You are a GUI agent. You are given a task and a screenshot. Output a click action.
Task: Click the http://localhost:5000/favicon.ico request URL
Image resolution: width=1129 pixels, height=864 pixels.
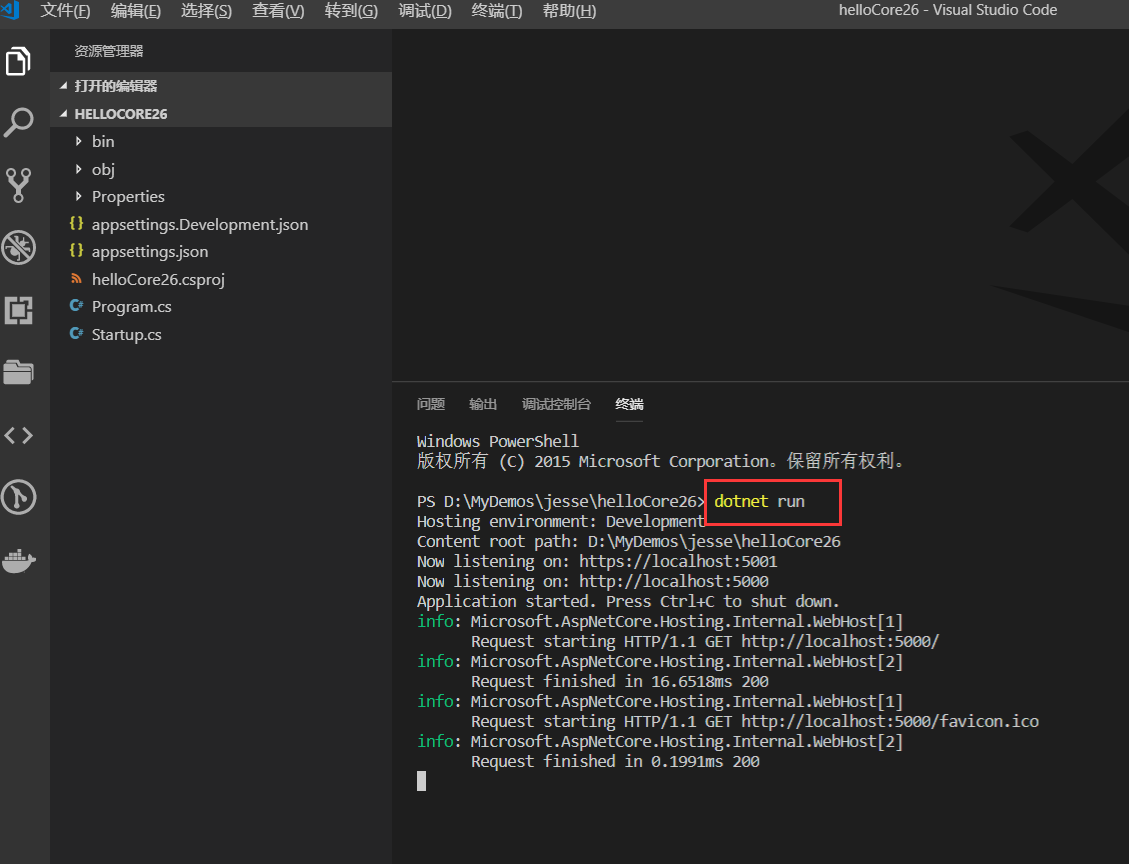(890, 721)
